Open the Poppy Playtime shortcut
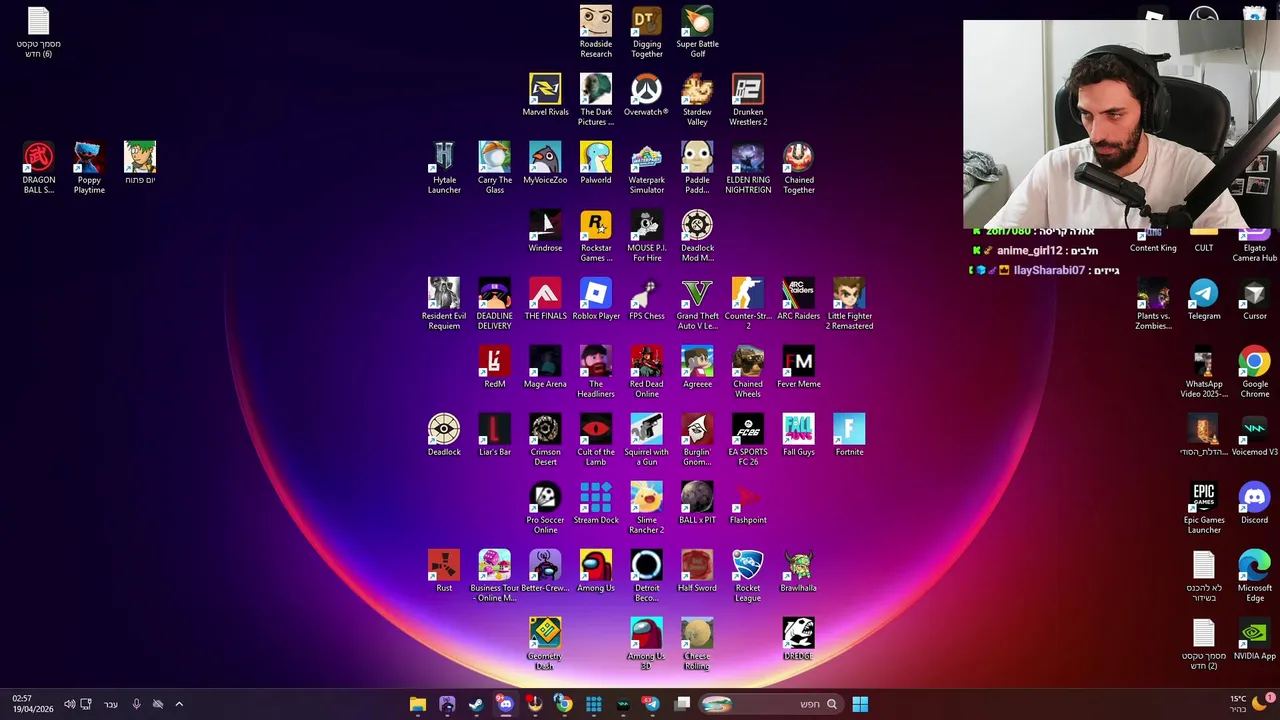1280x720 pixels. tap(89, 168)
